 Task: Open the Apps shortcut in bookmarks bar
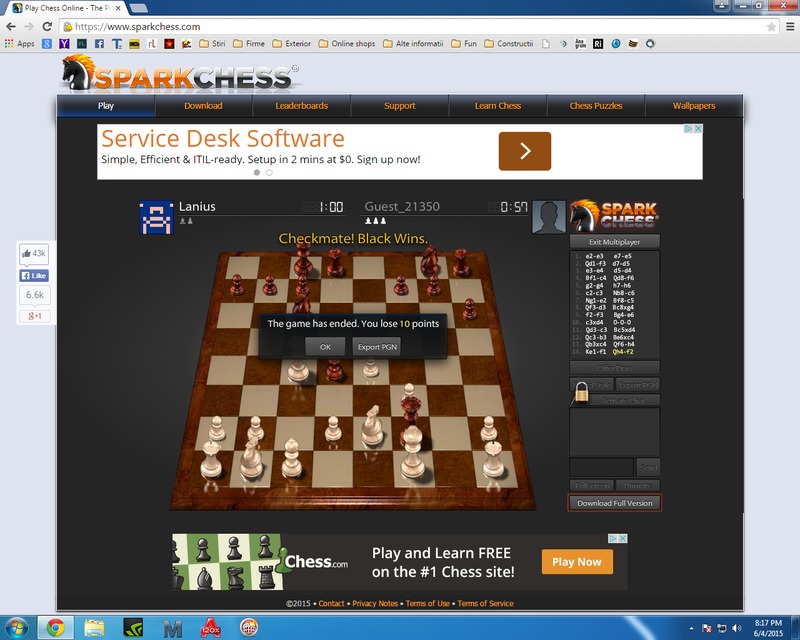[19, 44]
